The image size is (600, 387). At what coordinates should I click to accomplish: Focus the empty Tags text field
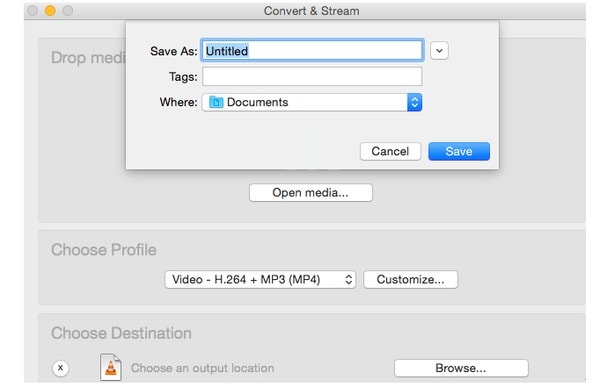pyautogui.click(x=312, y=77)
